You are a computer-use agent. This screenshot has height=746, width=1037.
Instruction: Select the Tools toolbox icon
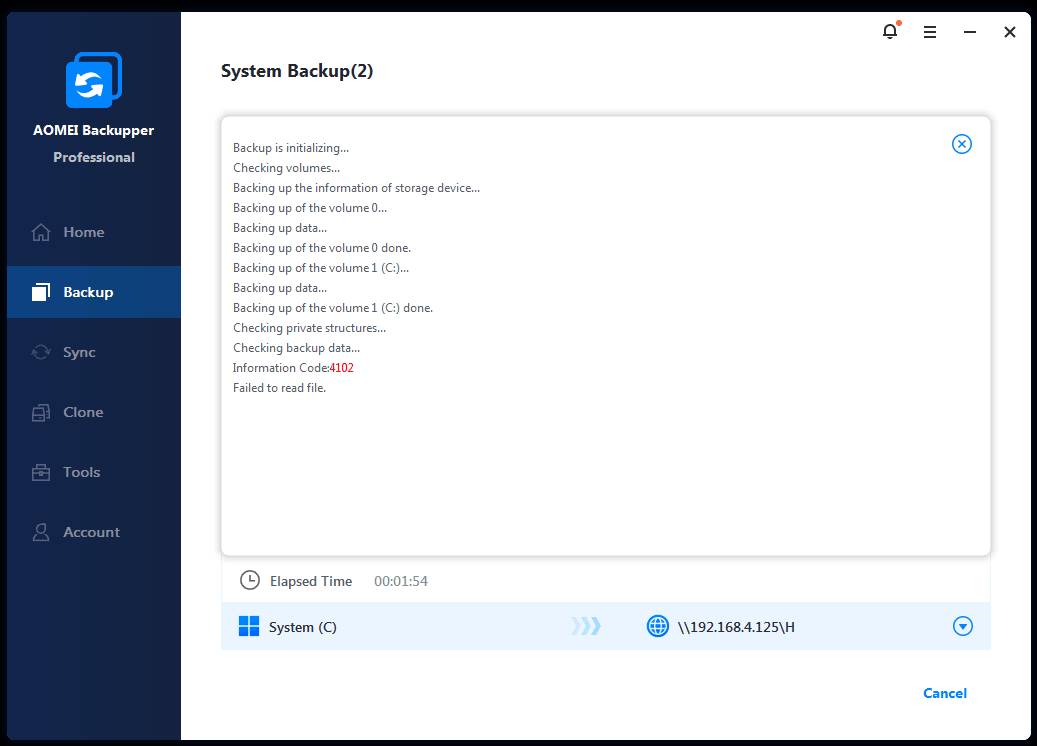[x=41, y=472]
